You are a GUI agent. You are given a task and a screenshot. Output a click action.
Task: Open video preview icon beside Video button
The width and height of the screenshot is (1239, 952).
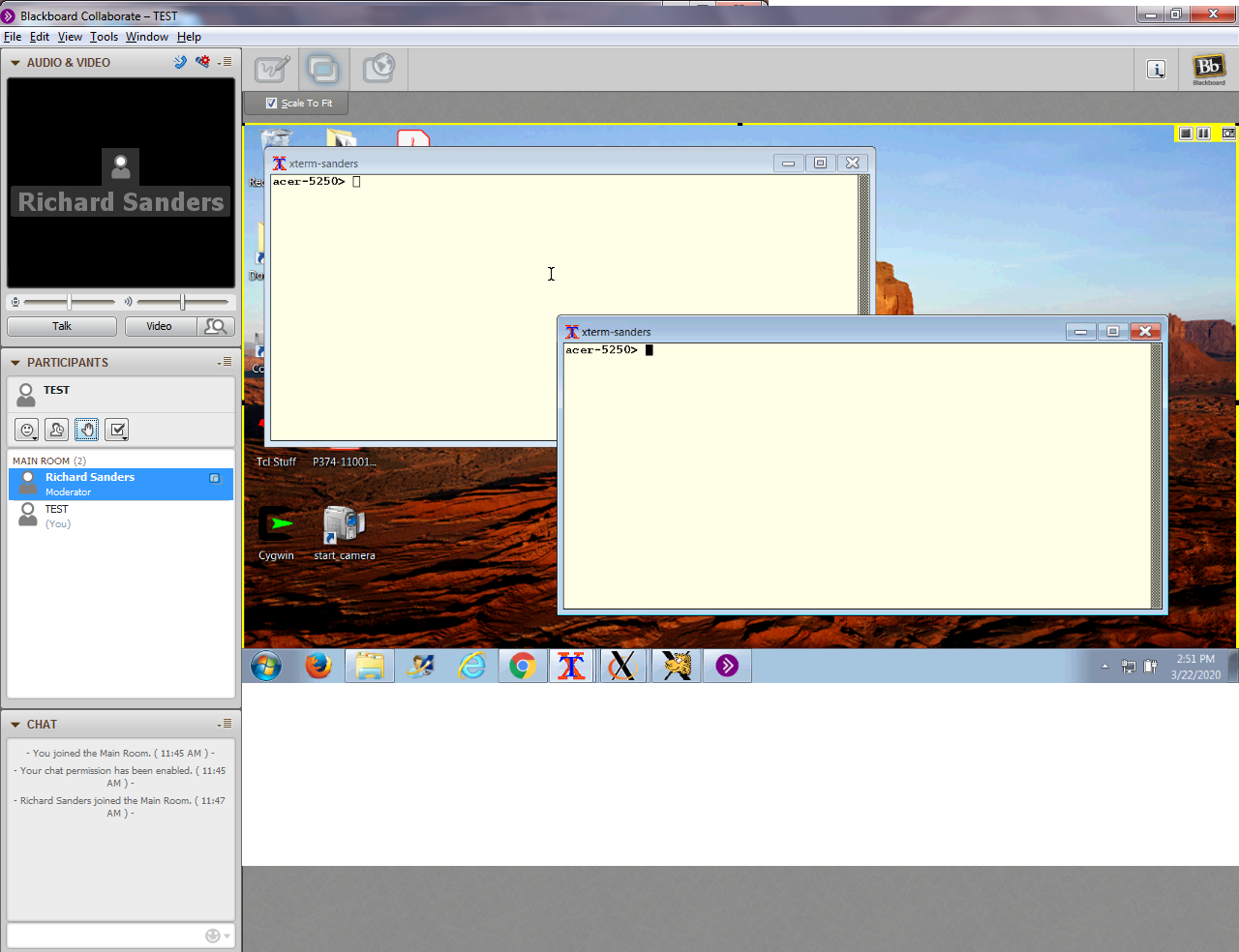216,326
